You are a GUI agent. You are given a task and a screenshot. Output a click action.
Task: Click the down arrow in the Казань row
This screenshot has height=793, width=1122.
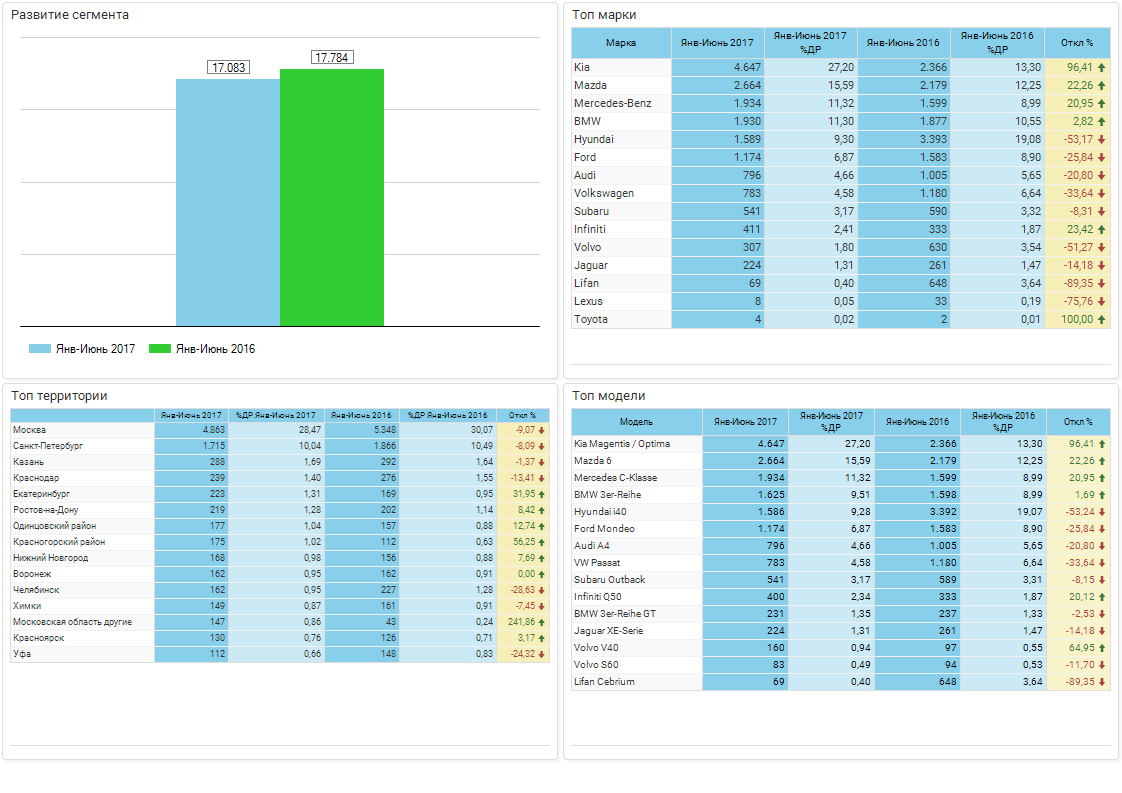click(542, 462)
